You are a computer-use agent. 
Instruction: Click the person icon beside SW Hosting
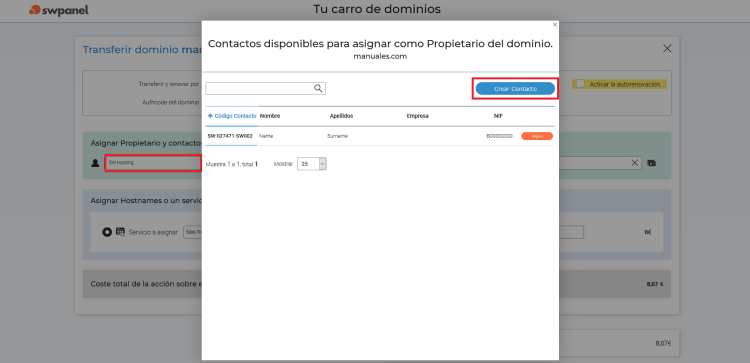(x=95, y=163)
